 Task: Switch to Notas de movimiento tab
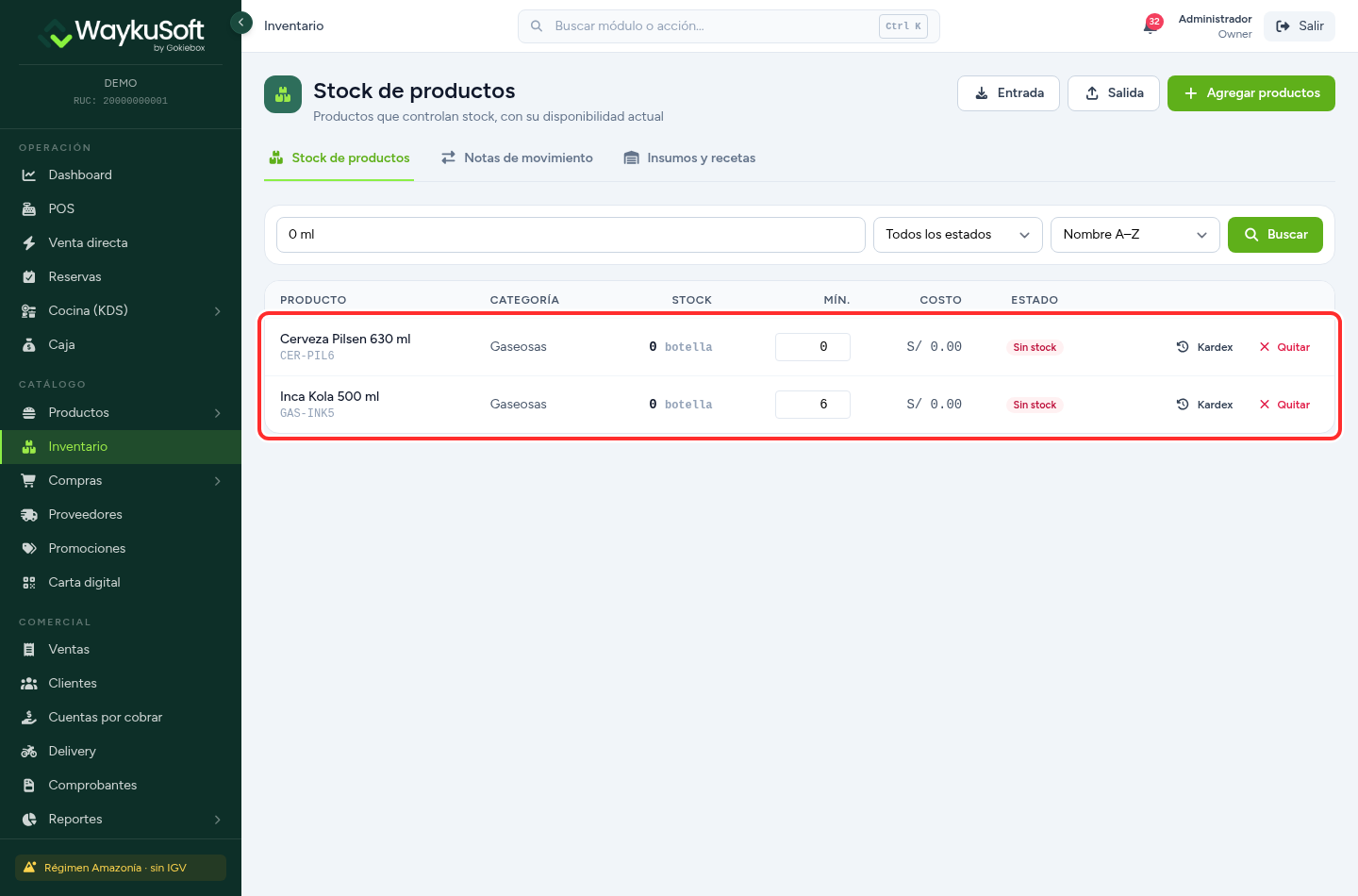[517, 158]
